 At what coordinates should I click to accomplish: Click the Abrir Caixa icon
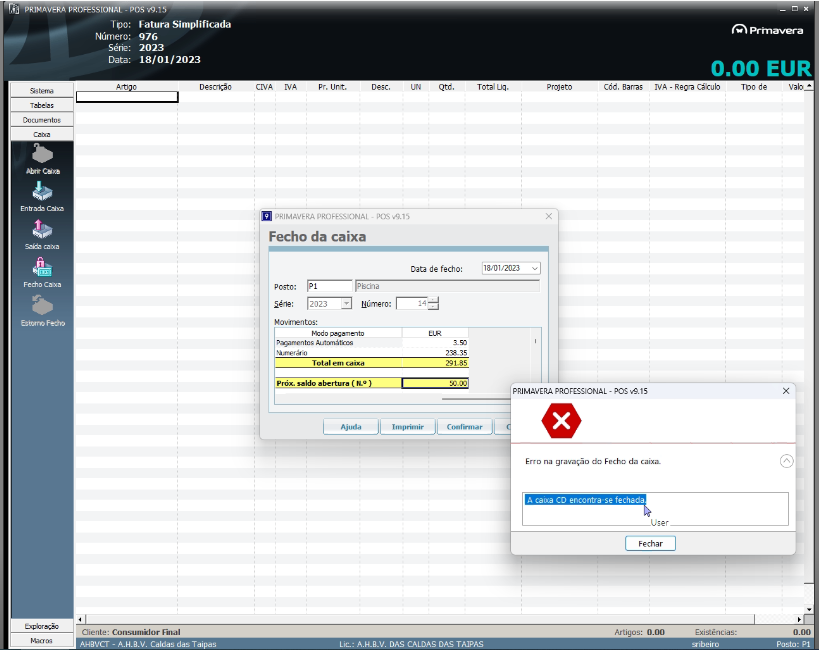42,154
